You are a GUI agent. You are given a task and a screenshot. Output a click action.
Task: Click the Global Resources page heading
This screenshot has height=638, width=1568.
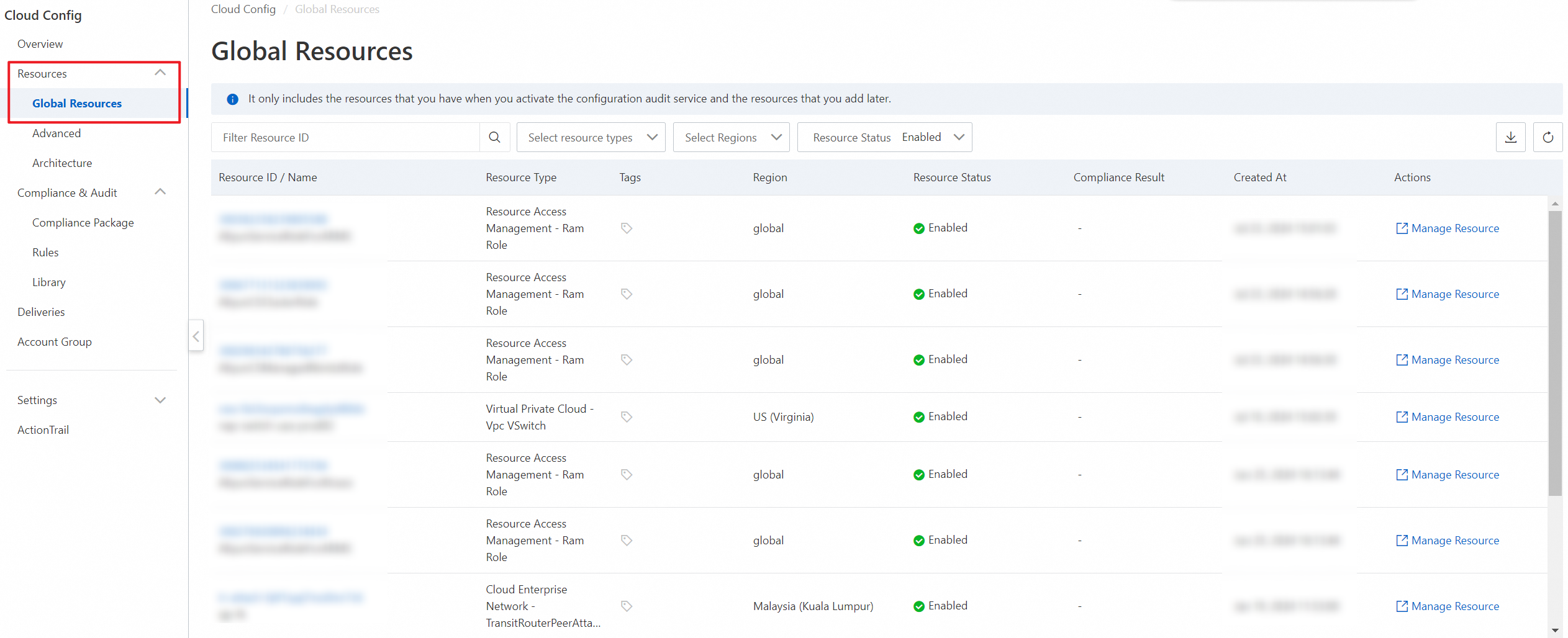click(312, 51)
